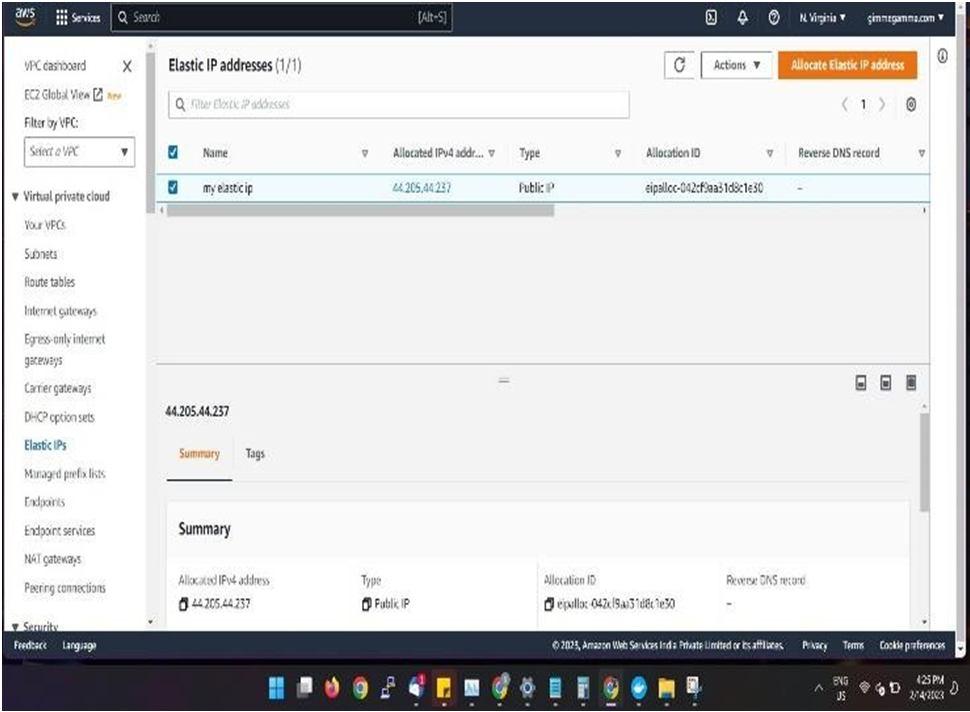This screenshot has width=970, height=712.
Task: Click the table horizontal scrollbar
Action: 360,210
